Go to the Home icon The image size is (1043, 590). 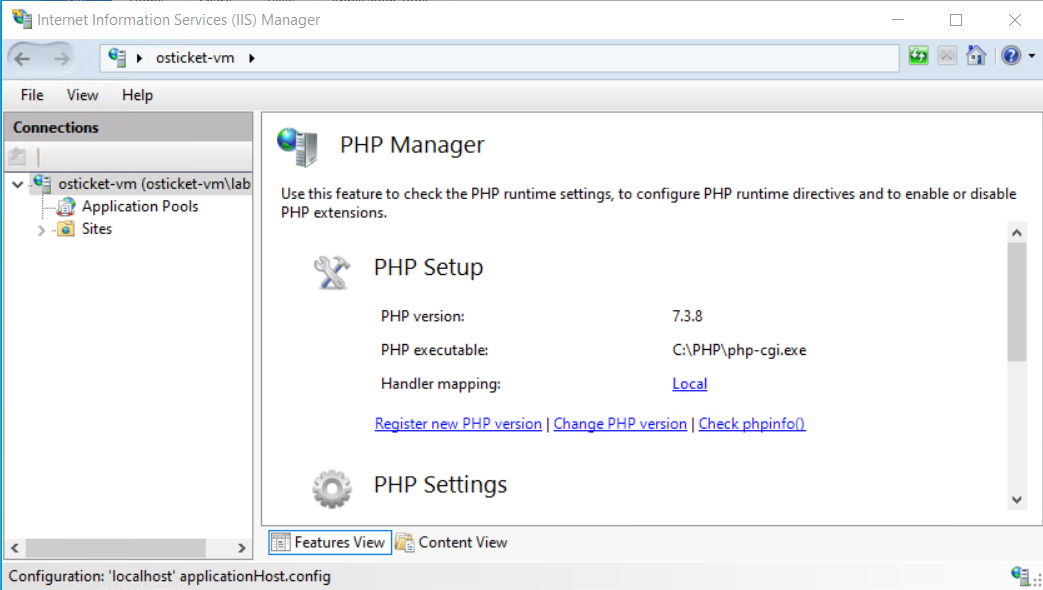tap(976, 55)
